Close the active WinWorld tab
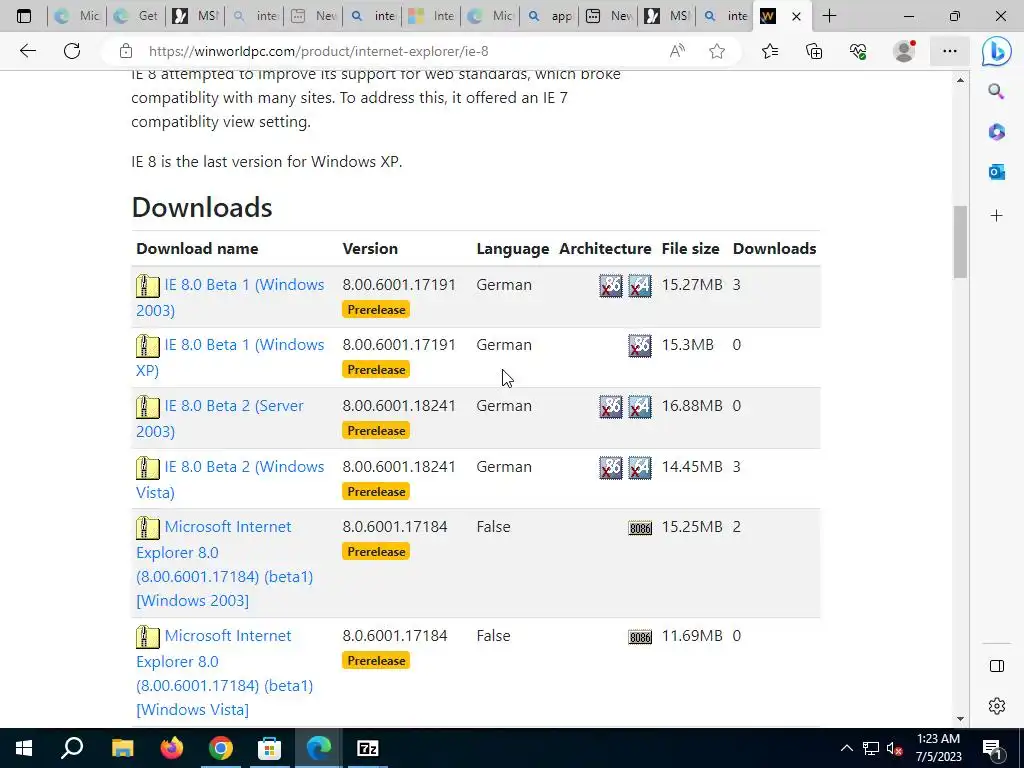This screenshot has width=1024, height=768. coord(796,16)
